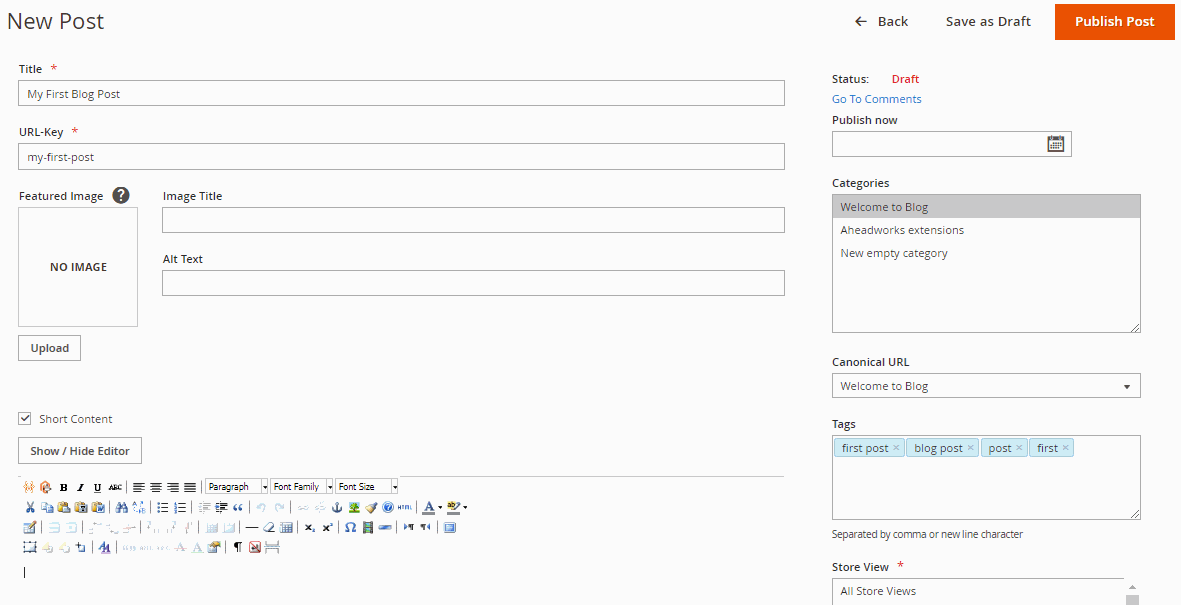Open calendar picker for Publish now

pyautogui.click(x=1055, y=143)
